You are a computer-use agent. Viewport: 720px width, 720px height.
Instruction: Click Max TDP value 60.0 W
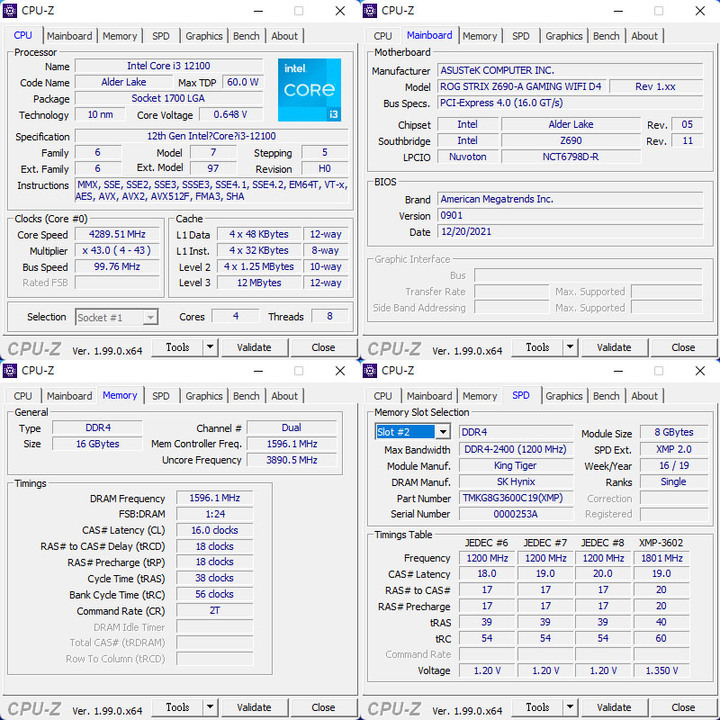242,82
